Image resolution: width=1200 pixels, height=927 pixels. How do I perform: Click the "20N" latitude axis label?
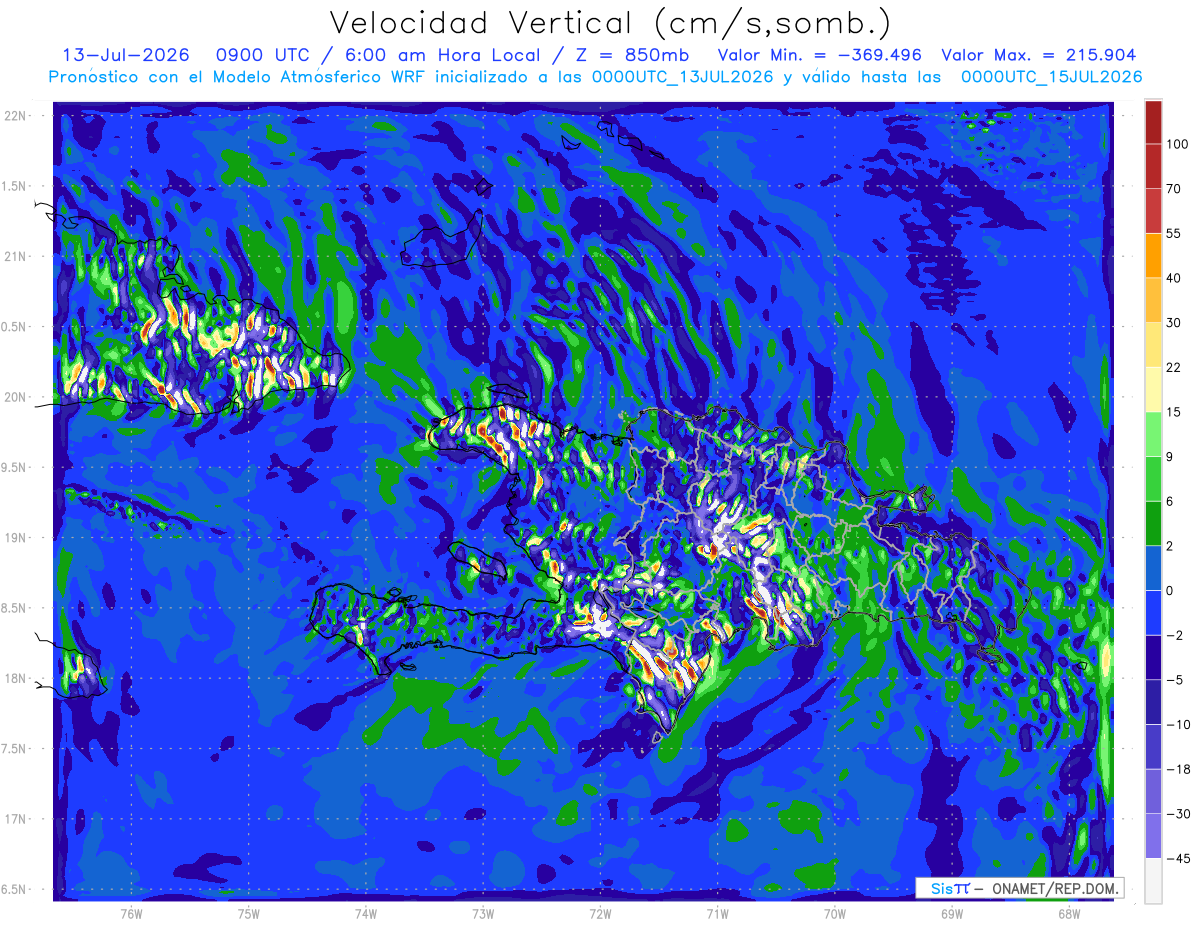coord(15,397)
